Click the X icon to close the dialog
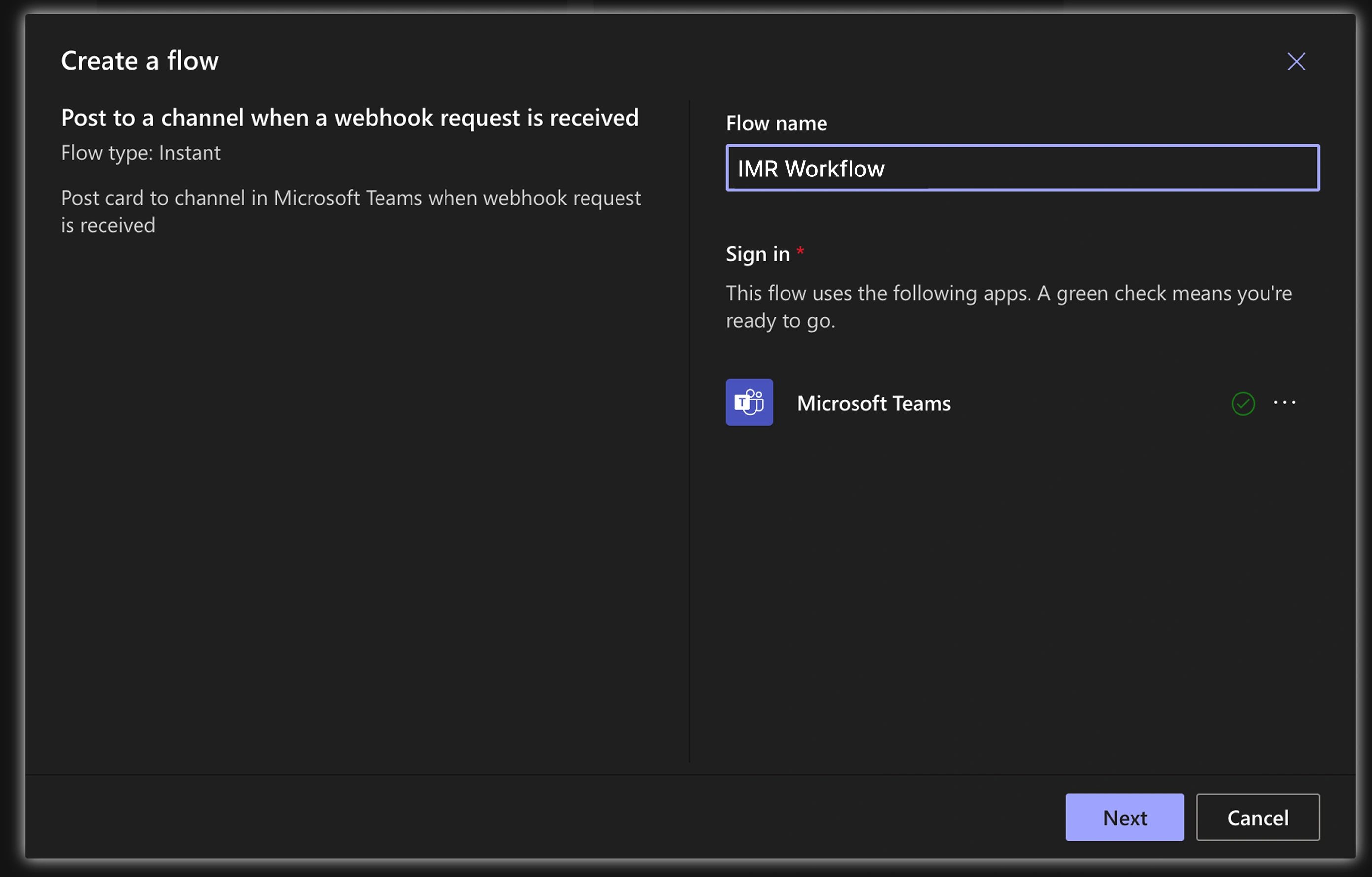 pyautogui.click(x=1296, y=62)
